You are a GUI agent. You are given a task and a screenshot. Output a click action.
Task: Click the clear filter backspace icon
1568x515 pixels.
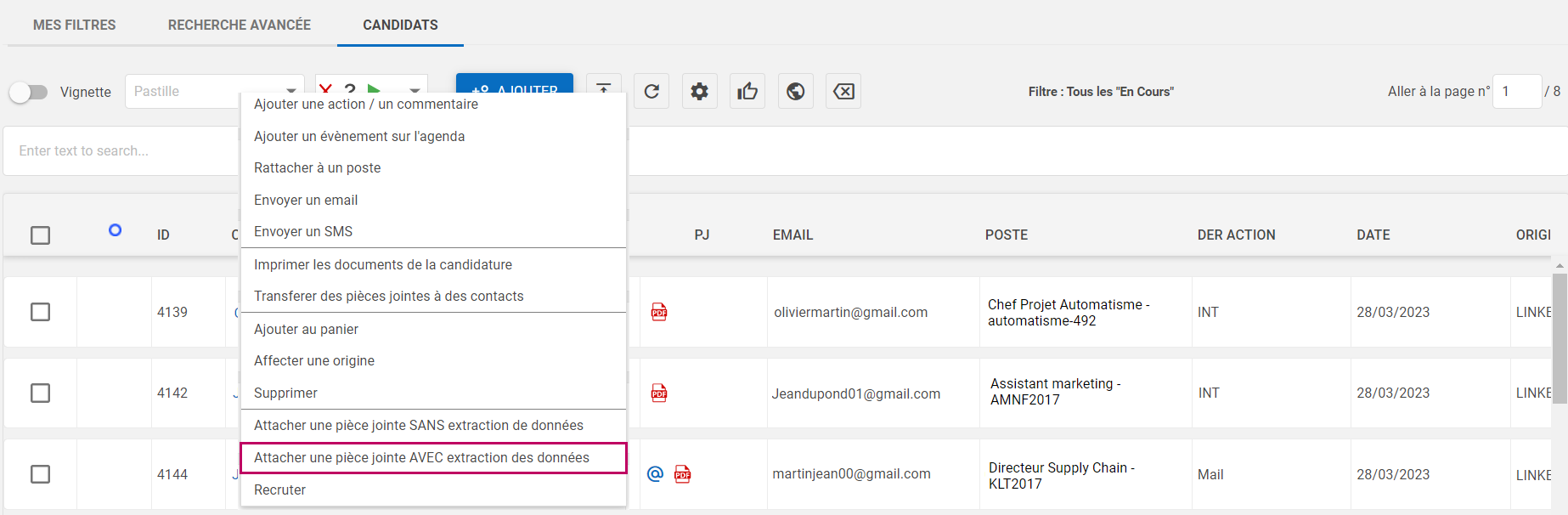click(843, 91)
